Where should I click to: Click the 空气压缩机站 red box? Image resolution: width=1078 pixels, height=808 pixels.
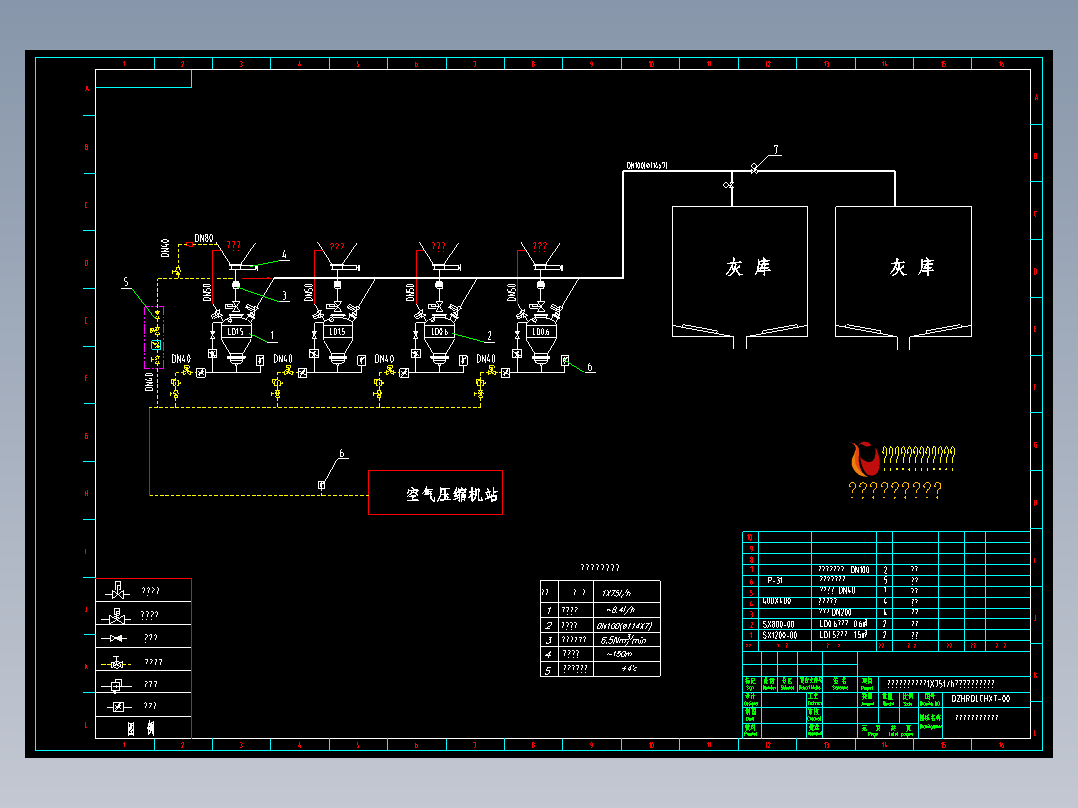435,492
